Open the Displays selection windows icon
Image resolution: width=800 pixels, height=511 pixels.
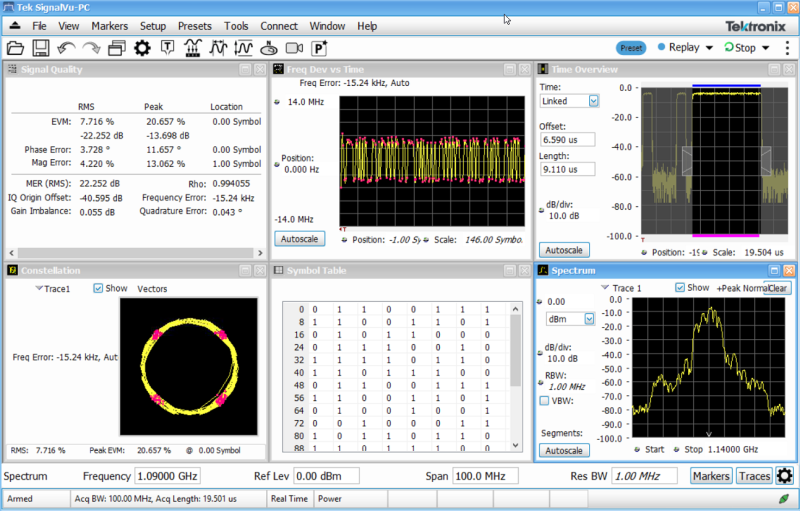click(117, 48)
